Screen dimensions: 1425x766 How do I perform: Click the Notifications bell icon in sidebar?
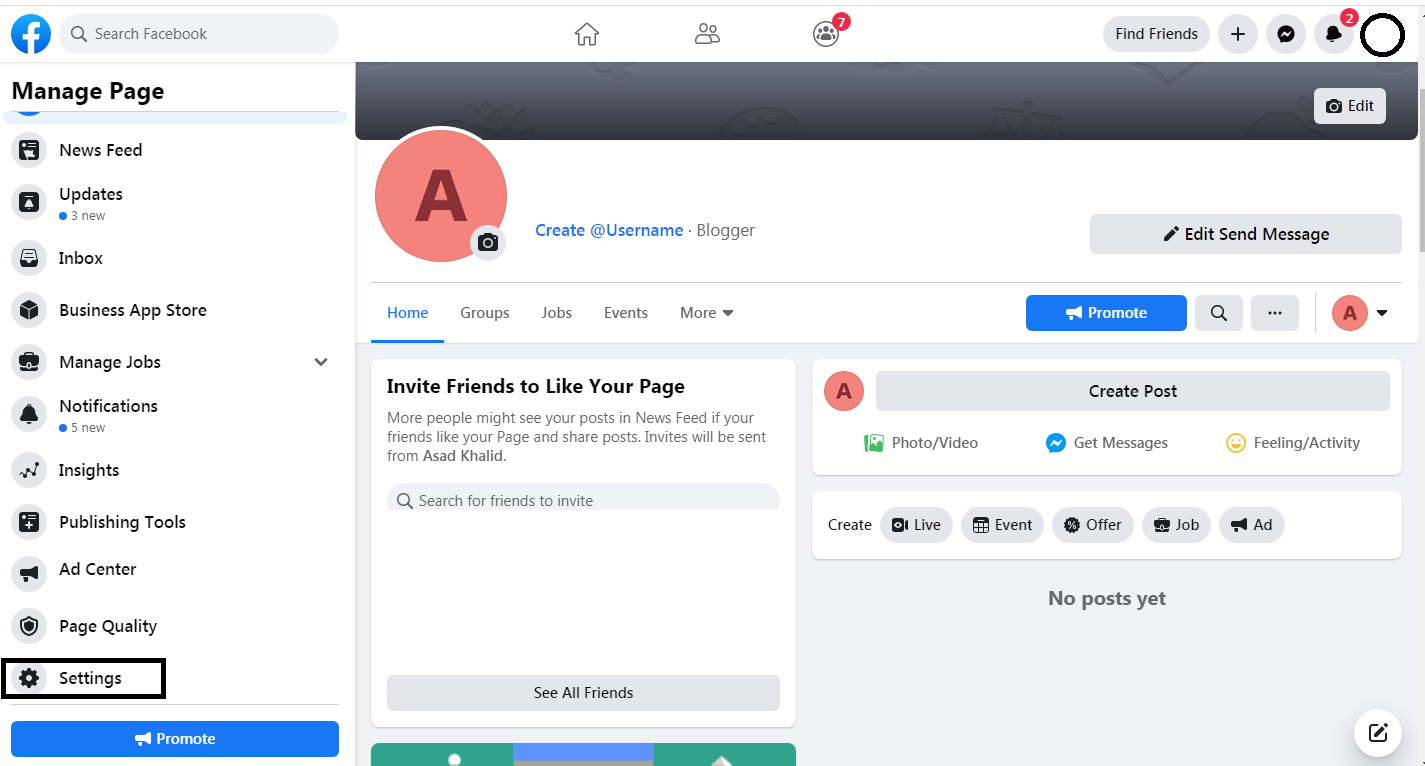[x=29, y=414]
